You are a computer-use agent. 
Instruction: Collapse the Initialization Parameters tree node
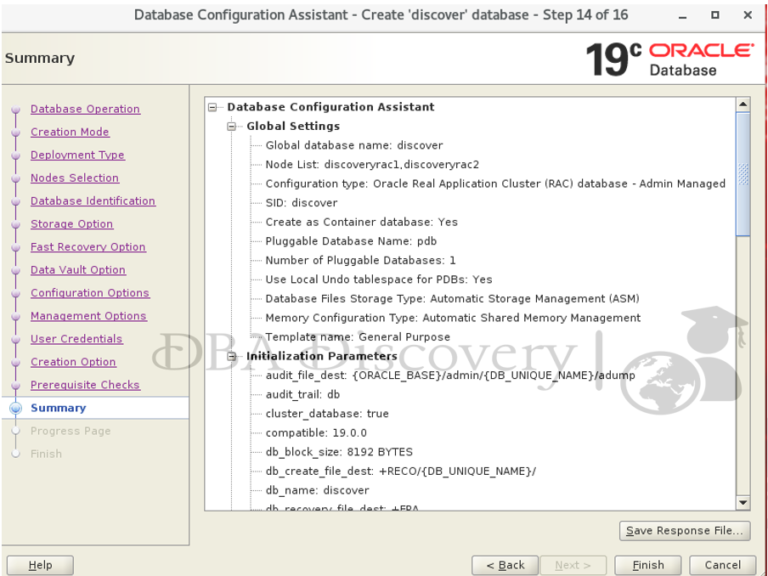[232, 356]
